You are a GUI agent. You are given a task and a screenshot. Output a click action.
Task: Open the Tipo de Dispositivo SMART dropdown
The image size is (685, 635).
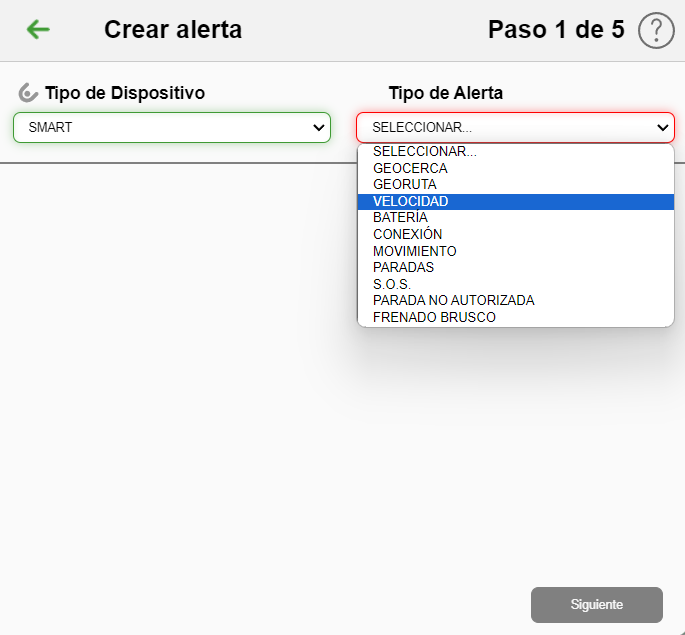tap(171, 127)
